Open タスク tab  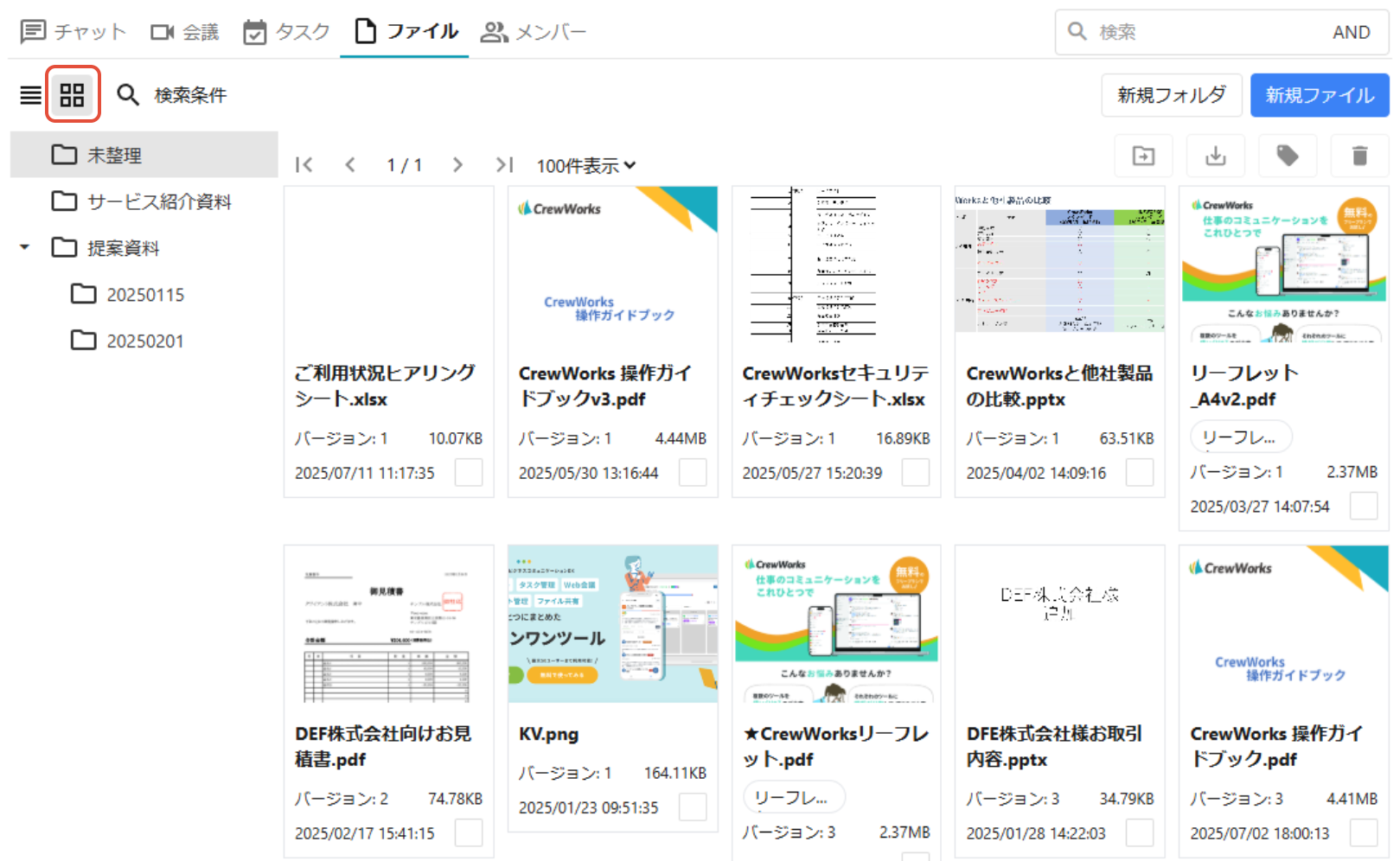pos(286,32)
